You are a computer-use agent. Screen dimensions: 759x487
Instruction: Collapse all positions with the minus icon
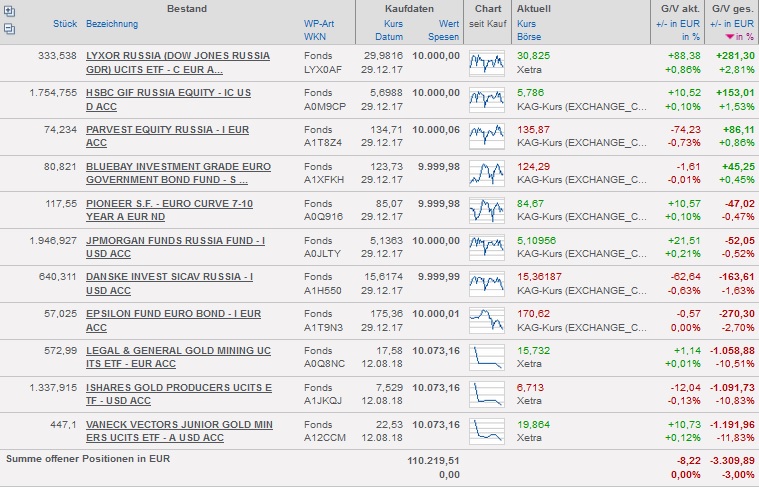tap(9, 29)
